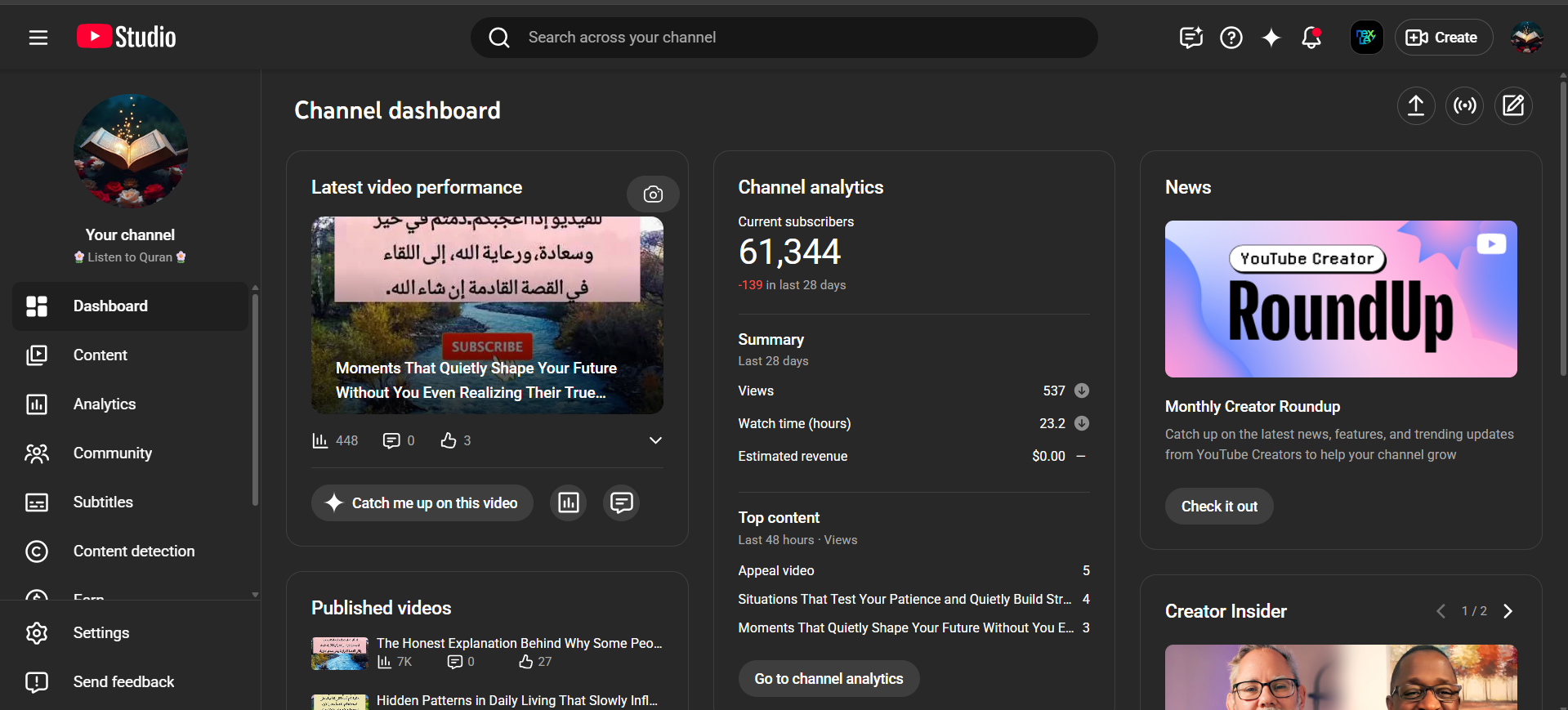Viewport: 1568px width, 710px height.
Task: Click the latest video thumbnail
Action: click(487, 315)
